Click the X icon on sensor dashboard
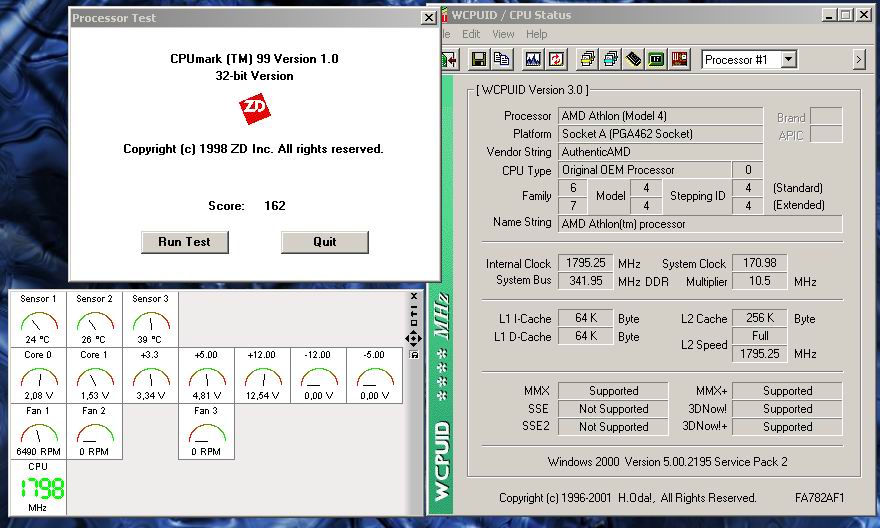 coord(414,296)
